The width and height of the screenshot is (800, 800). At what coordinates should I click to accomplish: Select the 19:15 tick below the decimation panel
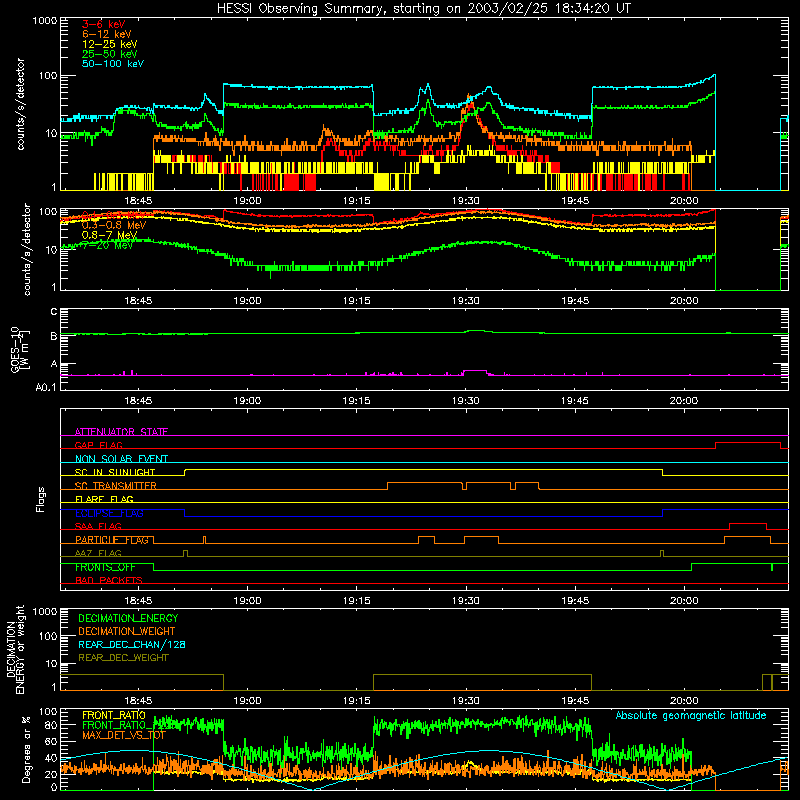point(357,701)
